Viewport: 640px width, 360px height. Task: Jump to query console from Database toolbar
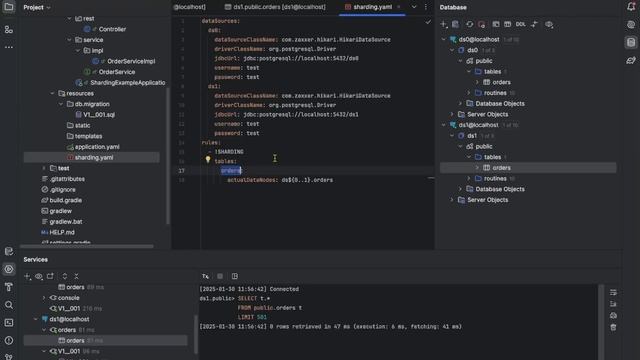pos(496,24)
